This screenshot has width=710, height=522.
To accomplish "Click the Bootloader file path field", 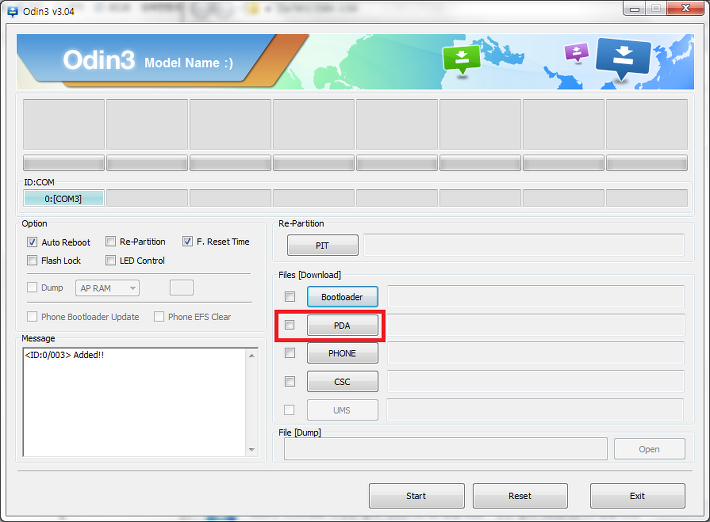I will click(x=536, y=297).
